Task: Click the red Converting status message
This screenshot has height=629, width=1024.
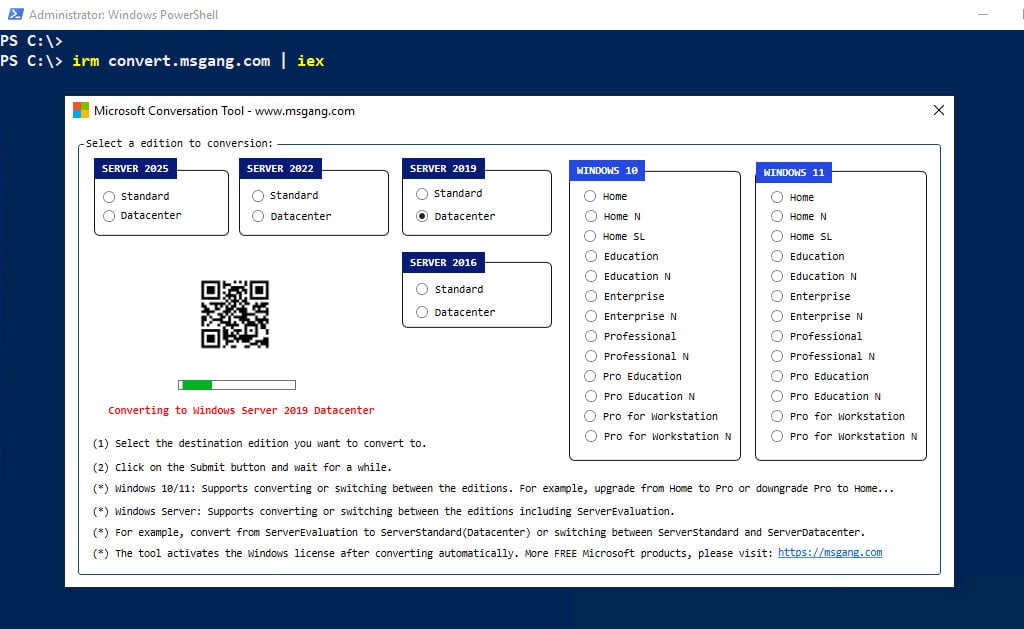Action: click(x=241, y=410)
